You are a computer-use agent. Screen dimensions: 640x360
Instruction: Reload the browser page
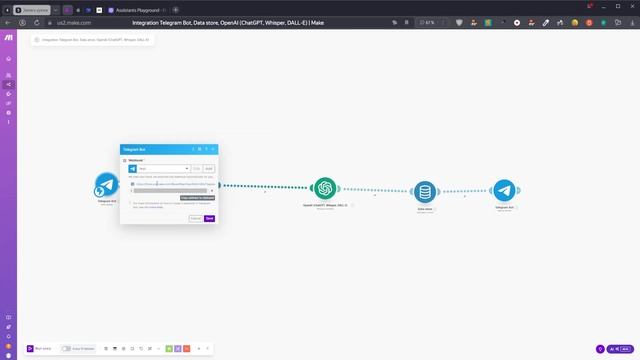[x=37, y=23]
